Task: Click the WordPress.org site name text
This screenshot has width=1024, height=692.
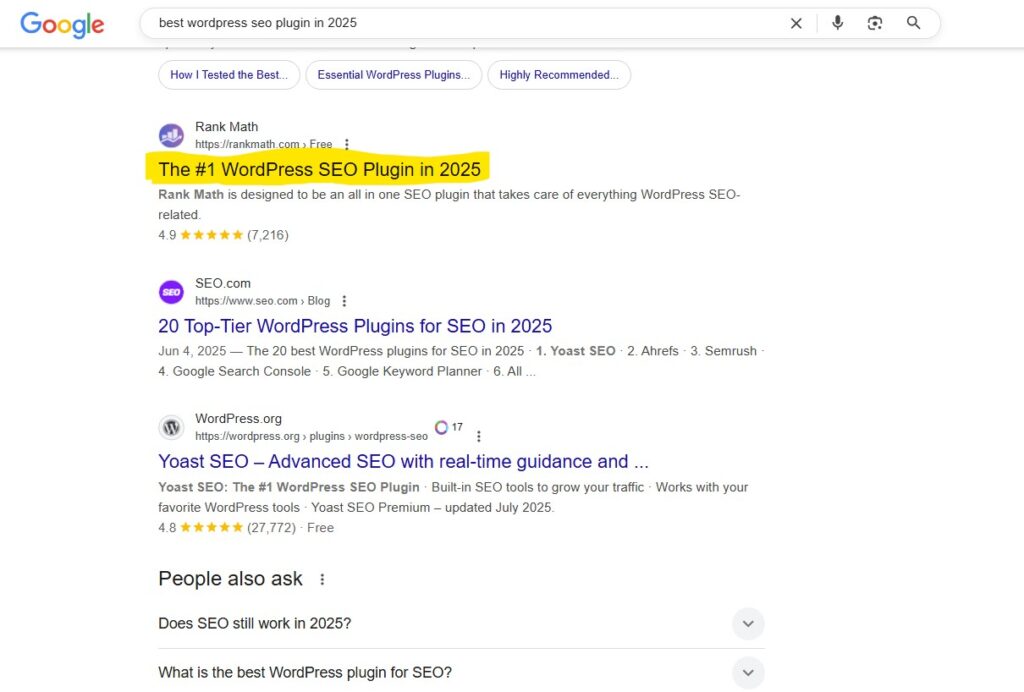Action: click(238, 418)
